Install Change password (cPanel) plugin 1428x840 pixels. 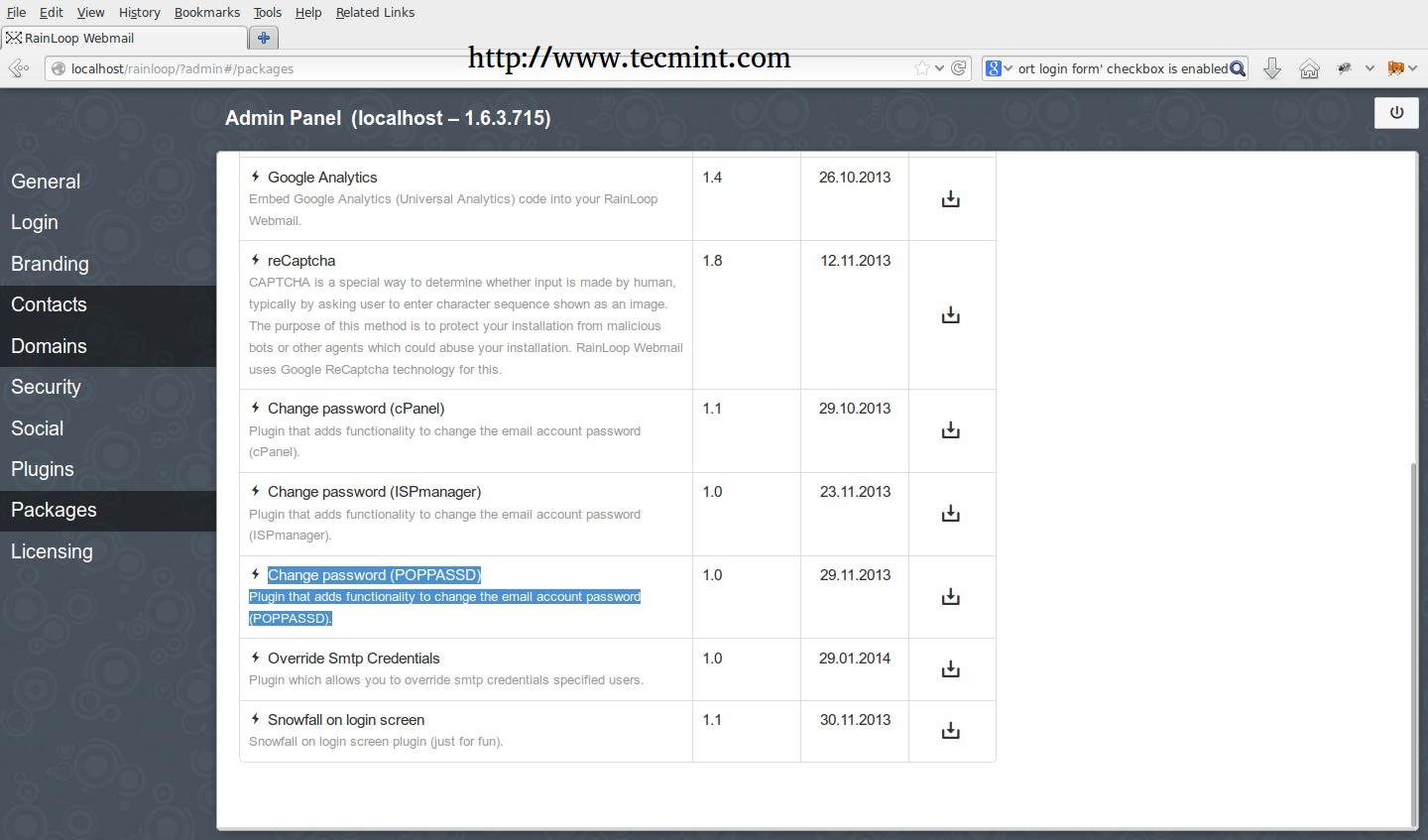pyautogui.click(x=950, y=430)
